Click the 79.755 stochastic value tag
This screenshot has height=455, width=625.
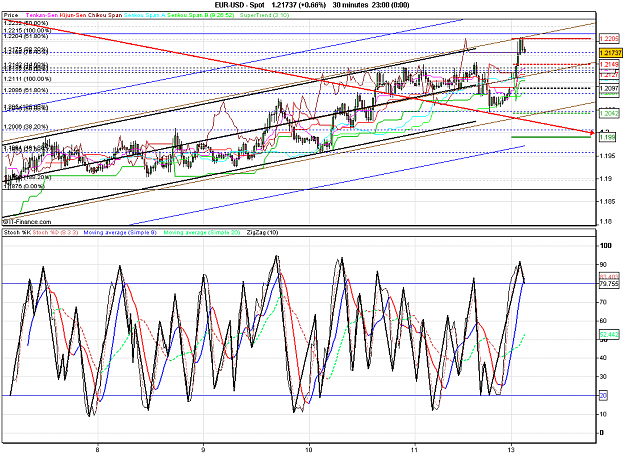point(609,284)
